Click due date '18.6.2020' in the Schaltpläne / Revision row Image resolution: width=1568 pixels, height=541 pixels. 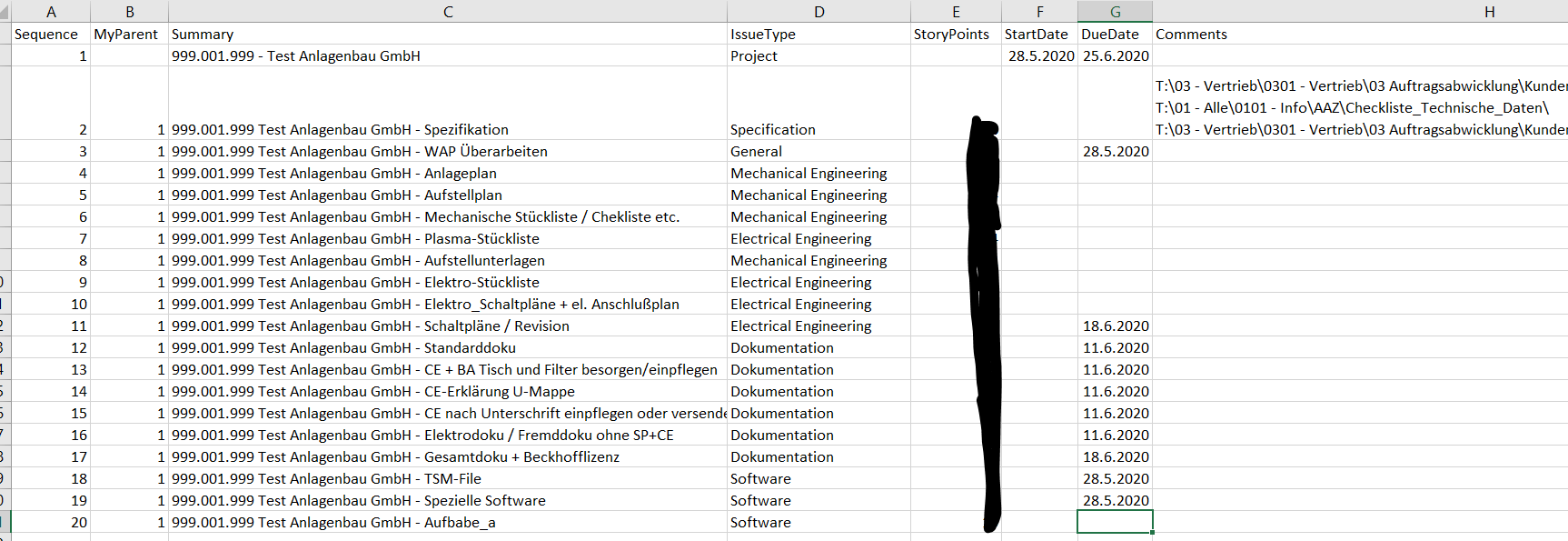tap(1115, 326)
